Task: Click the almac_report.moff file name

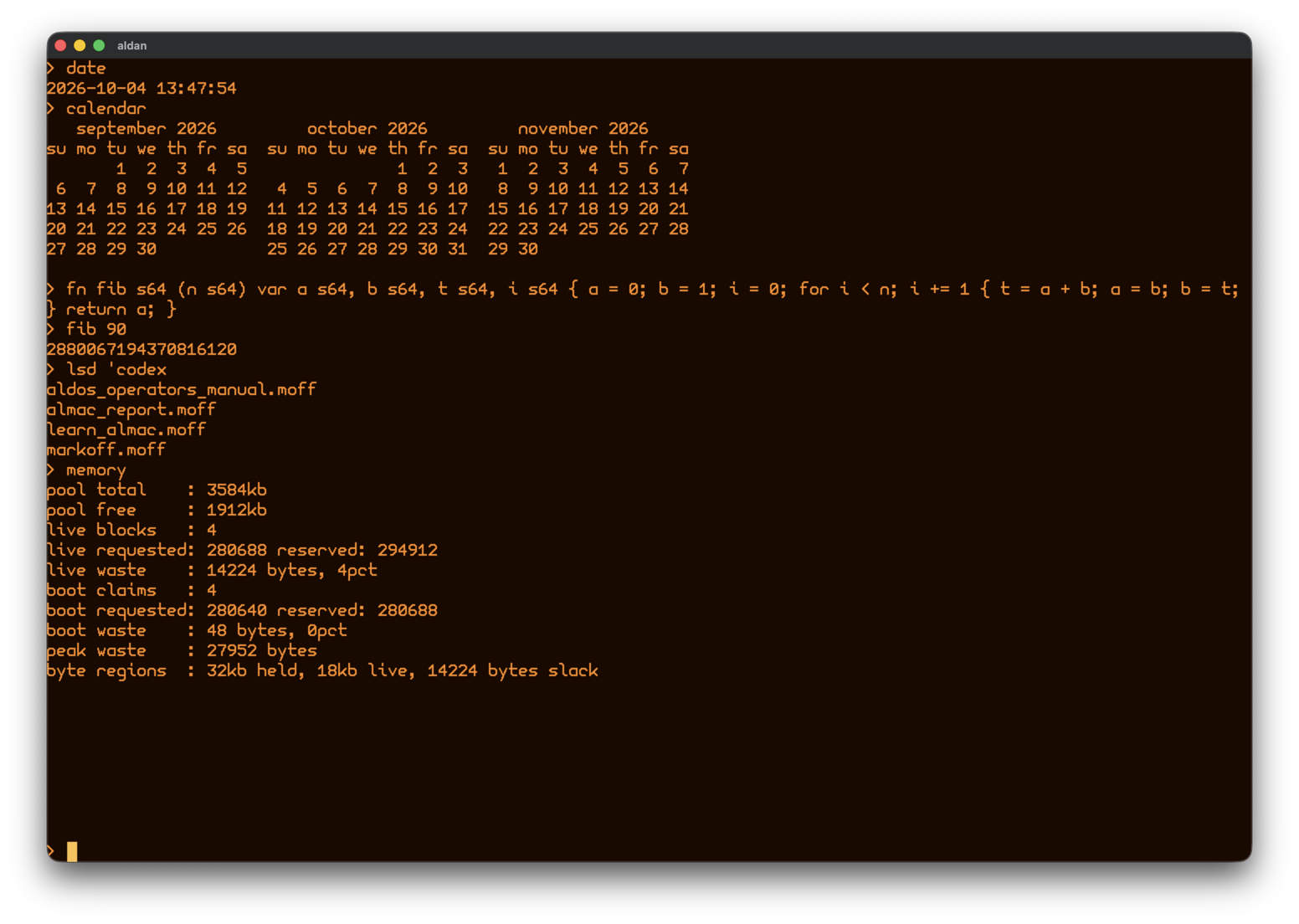Action: coord(131,410)
